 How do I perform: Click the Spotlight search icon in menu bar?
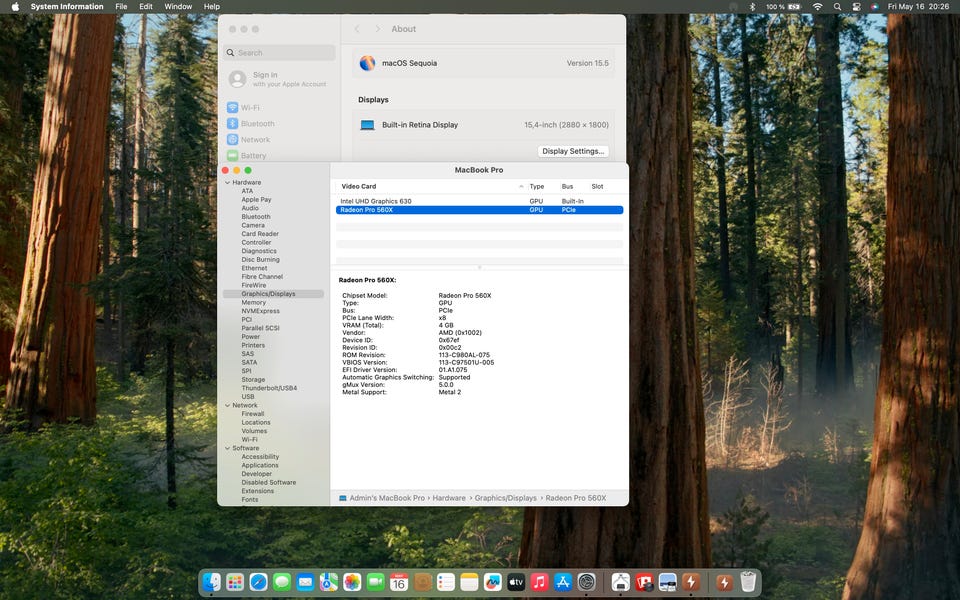(837, 7)
